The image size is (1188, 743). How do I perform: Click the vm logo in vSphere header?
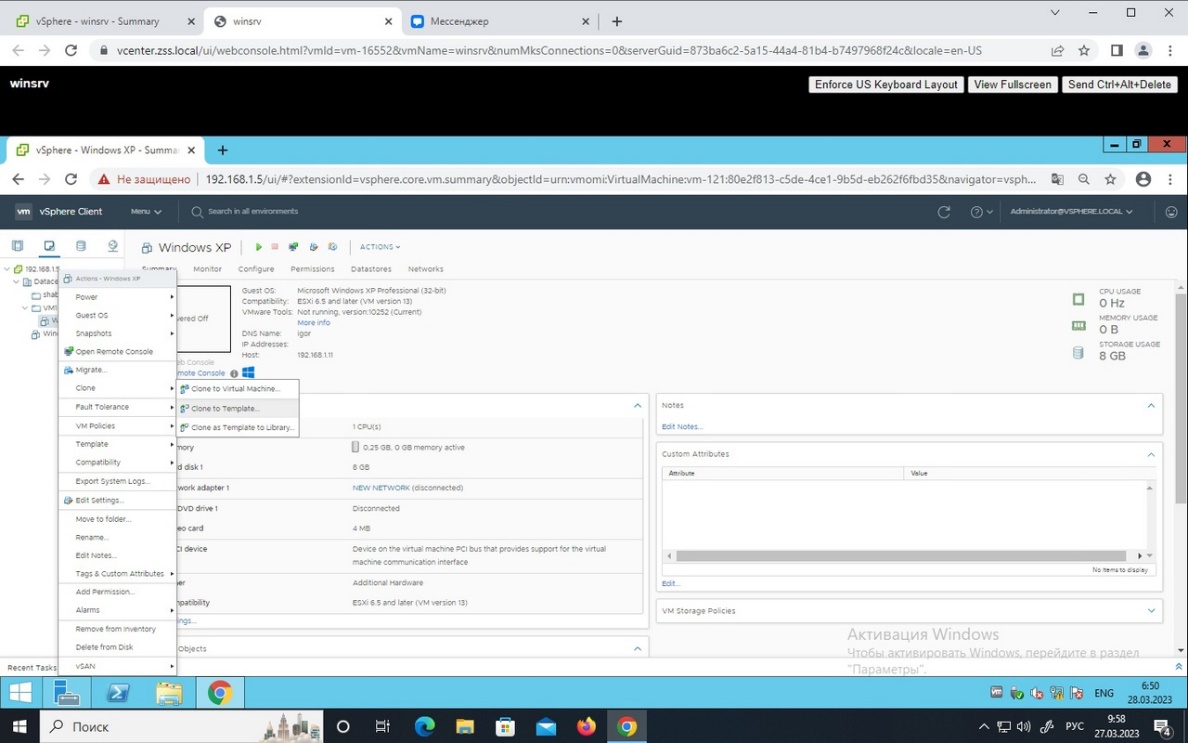click(x=23, y=211)
